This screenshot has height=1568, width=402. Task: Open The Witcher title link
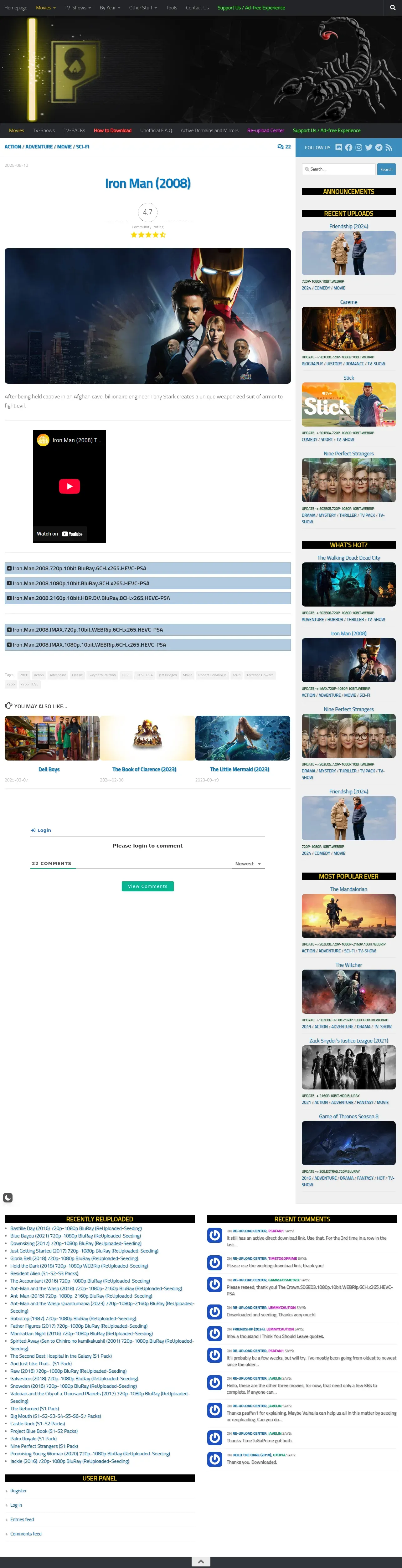tap(348, 965)
